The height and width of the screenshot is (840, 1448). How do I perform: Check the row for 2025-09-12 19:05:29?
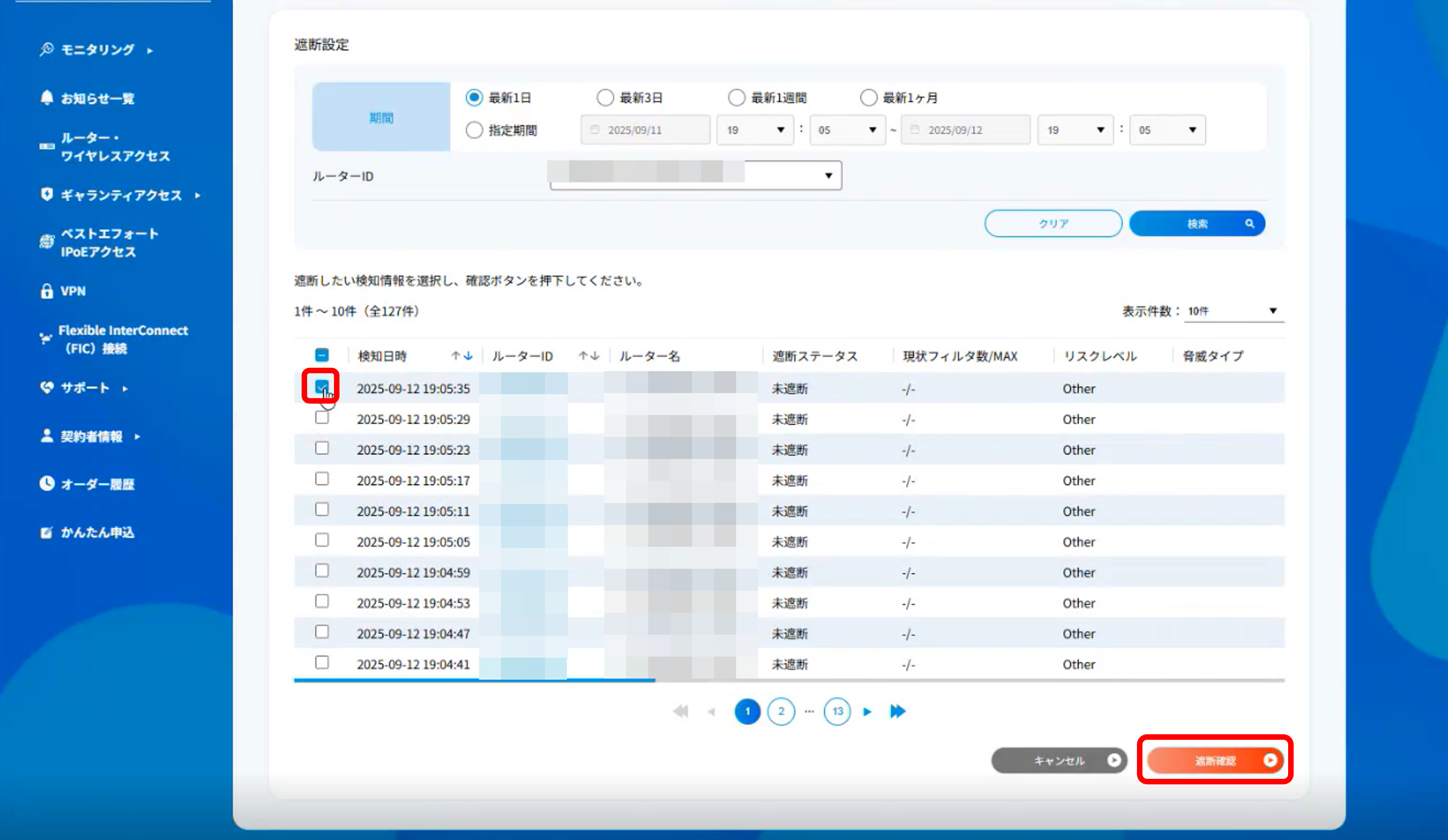[322, 418]
